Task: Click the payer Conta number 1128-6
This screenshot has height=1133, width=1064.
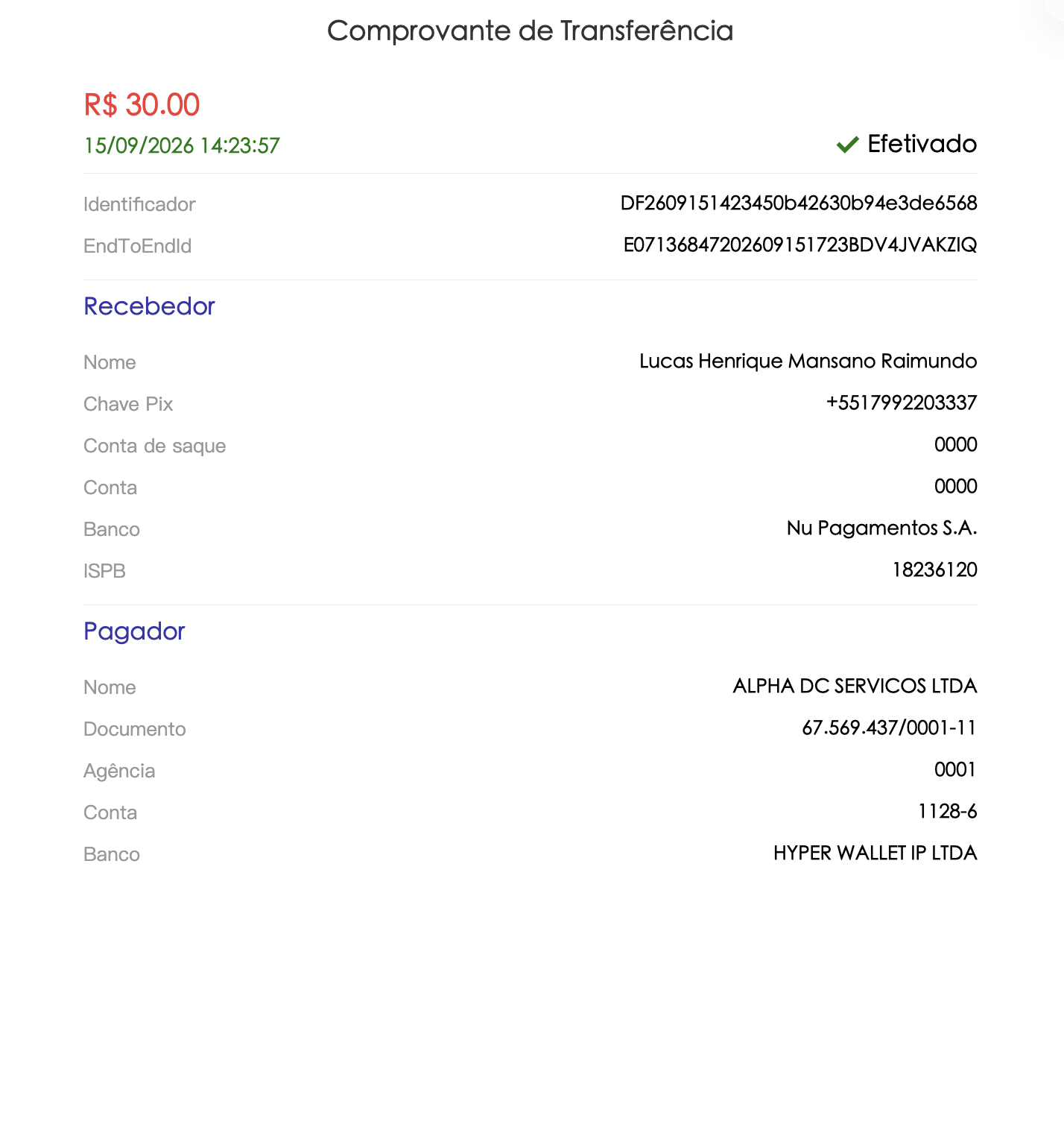Action: [x=948, y=812]
